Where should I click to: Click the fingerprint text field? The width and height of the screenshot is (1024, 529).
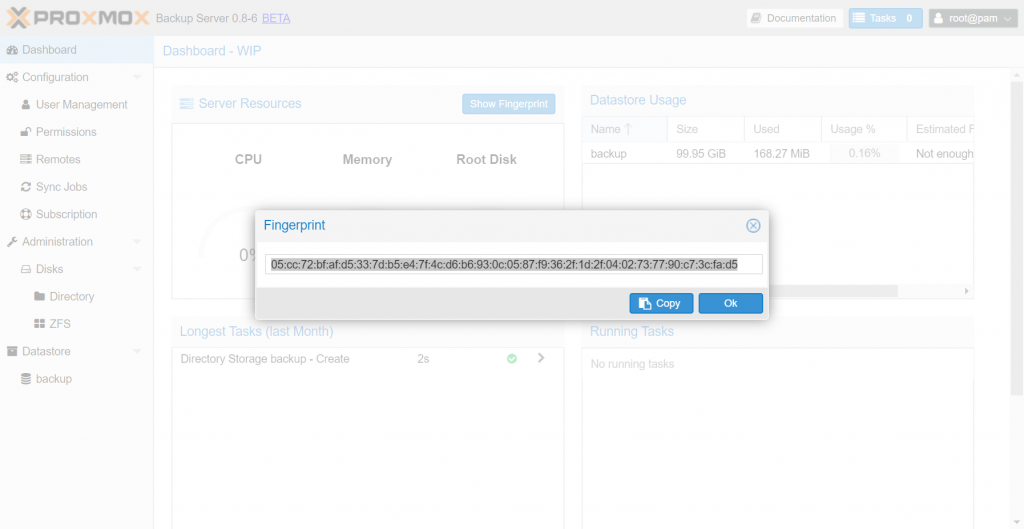(515, 264)
